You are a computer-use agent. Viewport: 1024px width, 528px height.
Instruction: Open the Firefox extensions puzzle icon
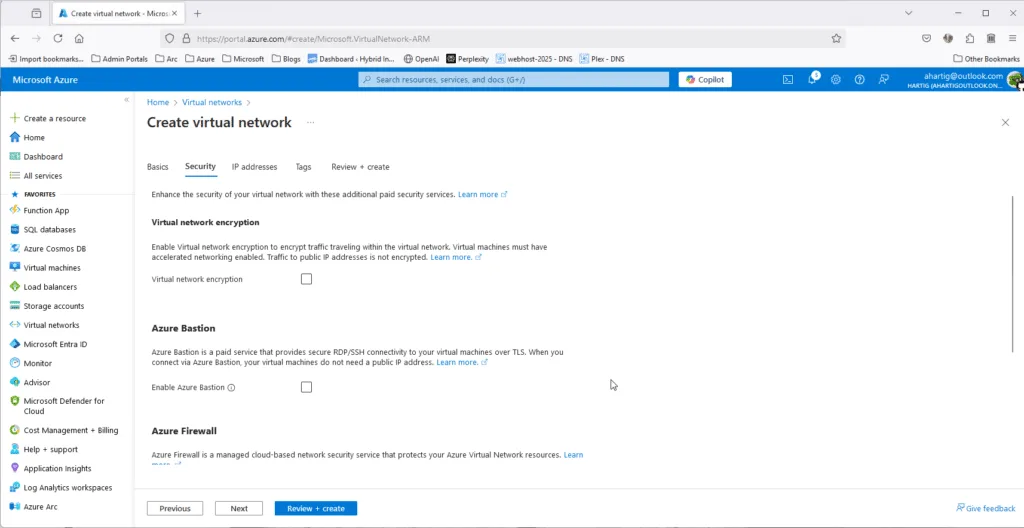(969, 39)
